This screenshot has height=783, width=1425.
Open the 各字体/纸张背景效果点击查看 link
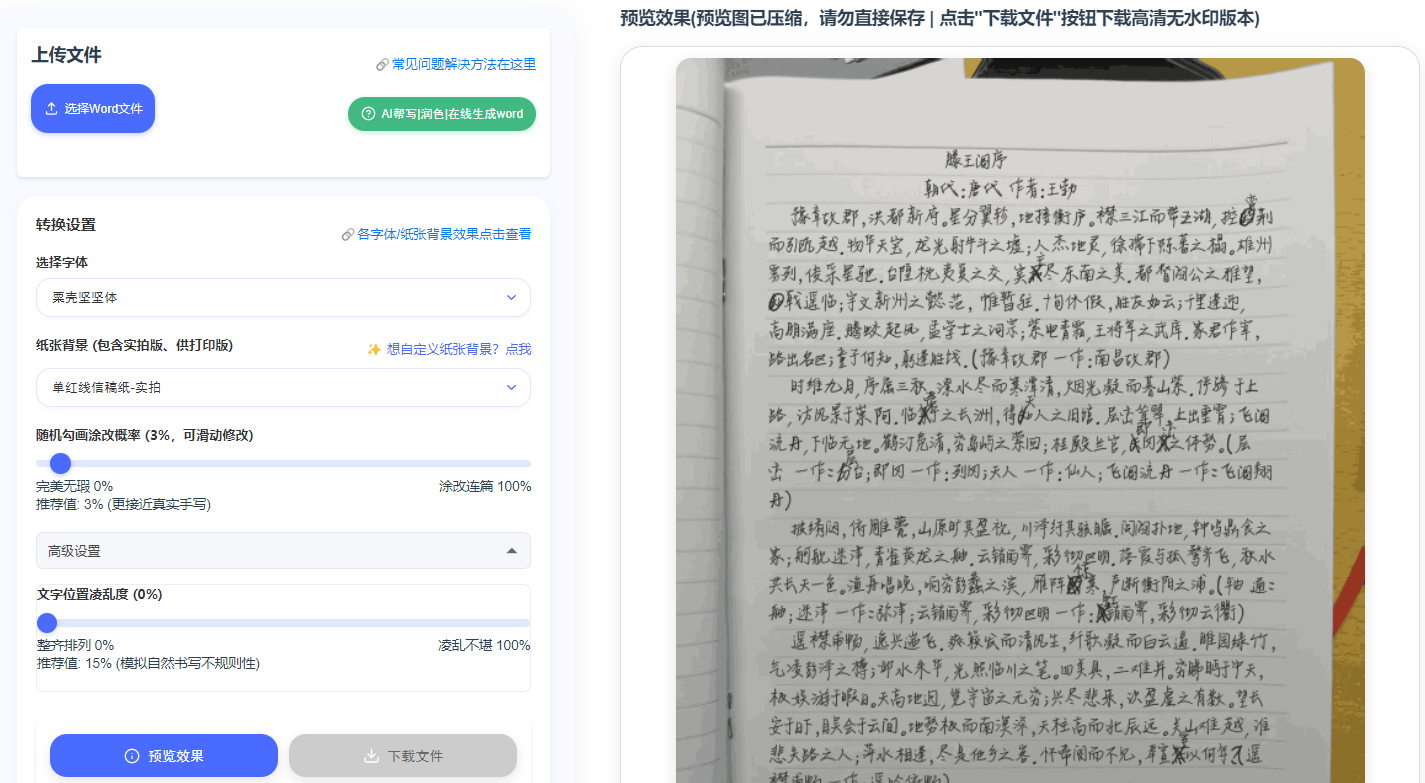(444, 234)
